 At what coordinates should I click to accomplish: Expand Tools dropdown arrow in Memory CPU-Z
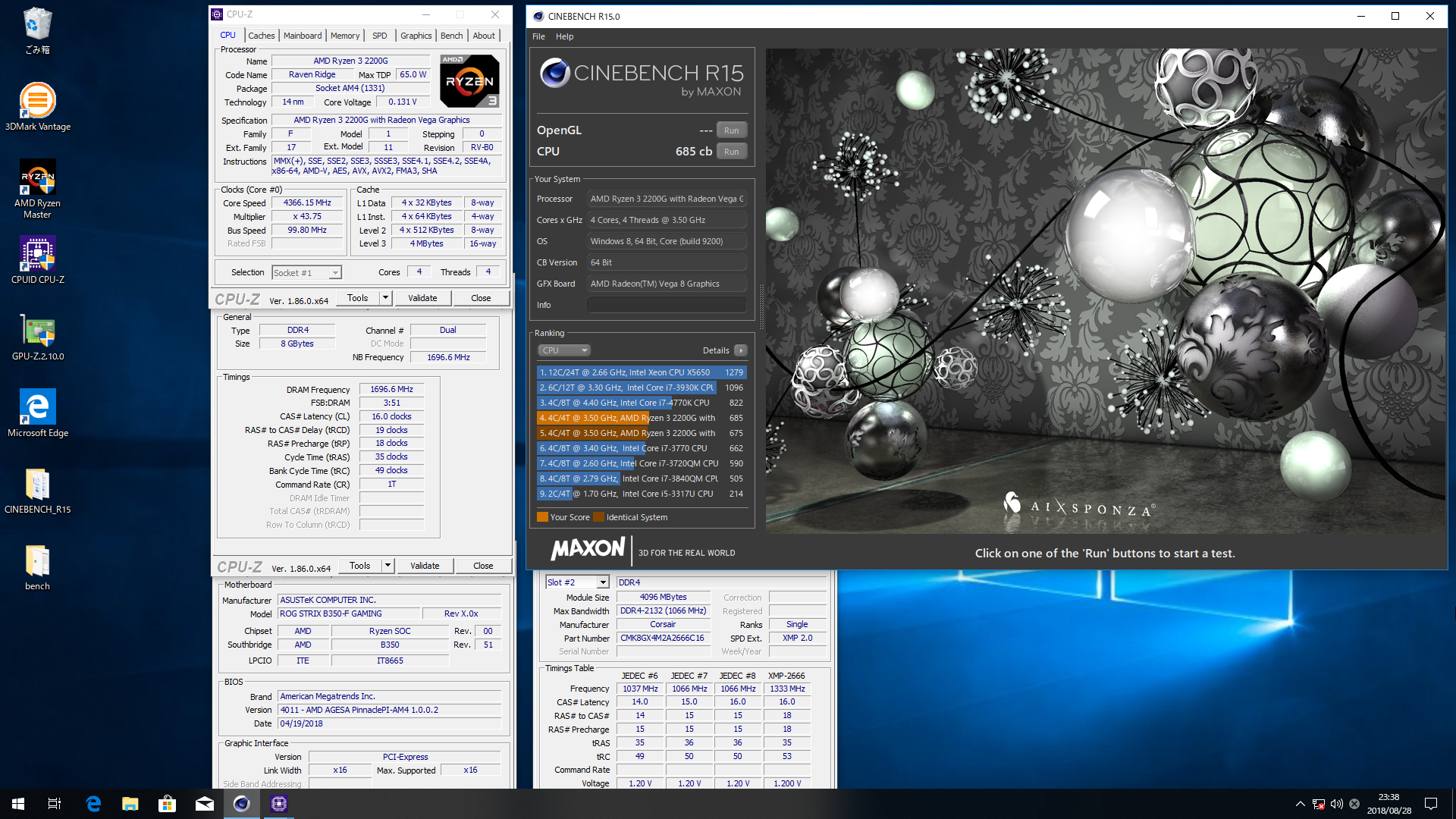388,566
